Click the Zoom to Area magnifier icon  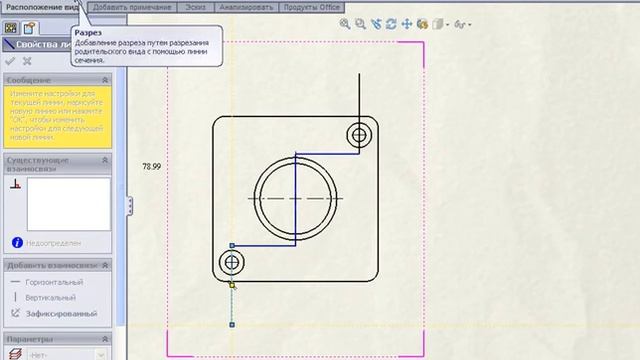pyautogui.click(x=360, y=24)
